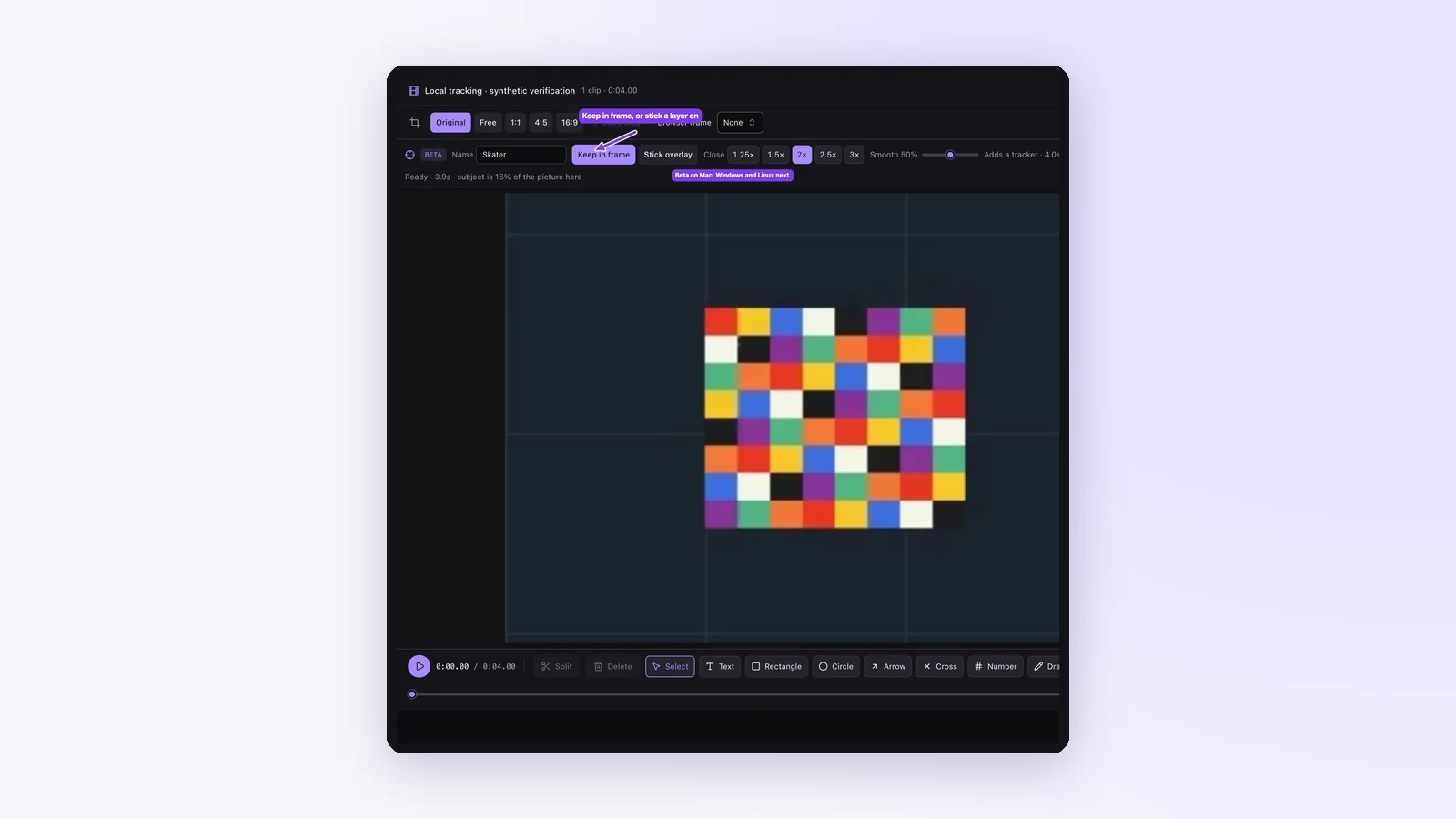This screenshot has width=1456, height=819.
Task: Activate the Select pointer tool
Action: click(670, 666)
